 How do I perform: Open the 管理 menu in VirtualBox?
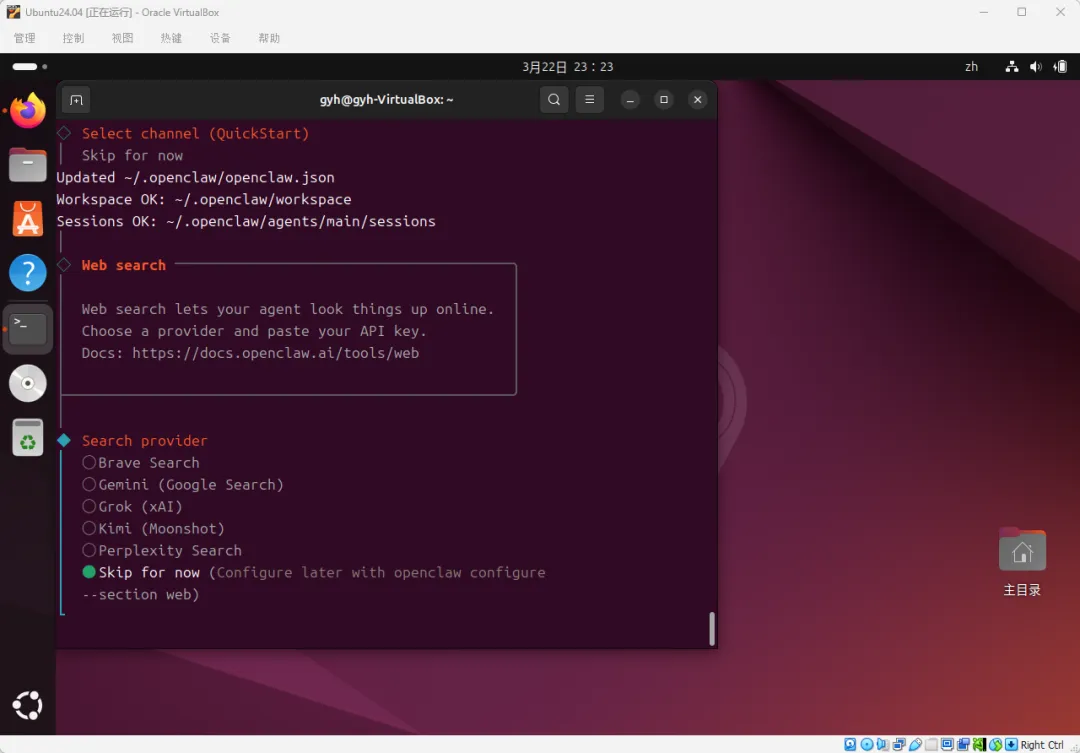tap(25, 38)
